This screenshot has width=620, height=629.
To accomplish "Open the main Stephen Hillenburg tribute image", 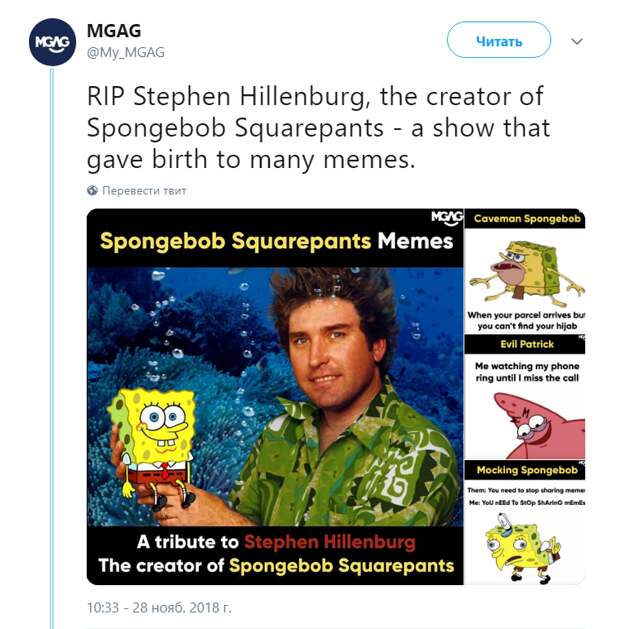I will [275, 396].
